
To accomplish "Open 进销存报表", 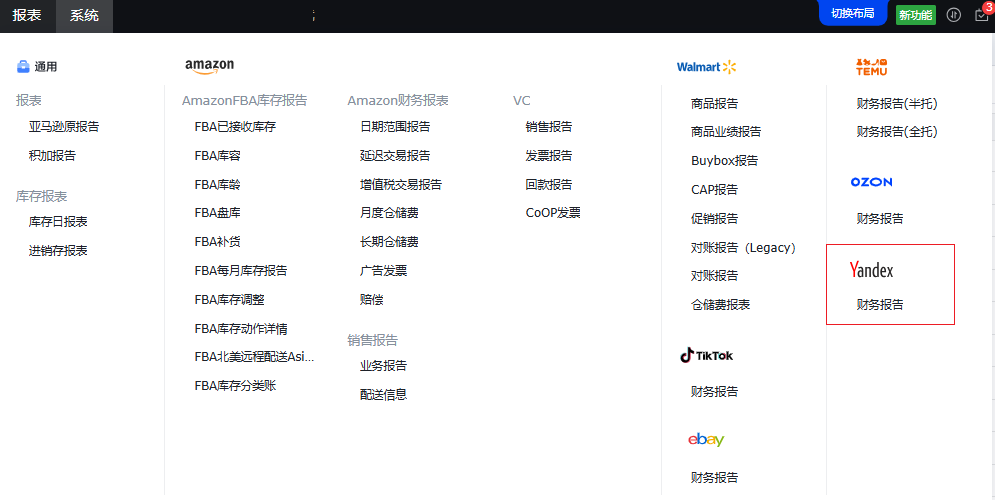I will [58, 251].
